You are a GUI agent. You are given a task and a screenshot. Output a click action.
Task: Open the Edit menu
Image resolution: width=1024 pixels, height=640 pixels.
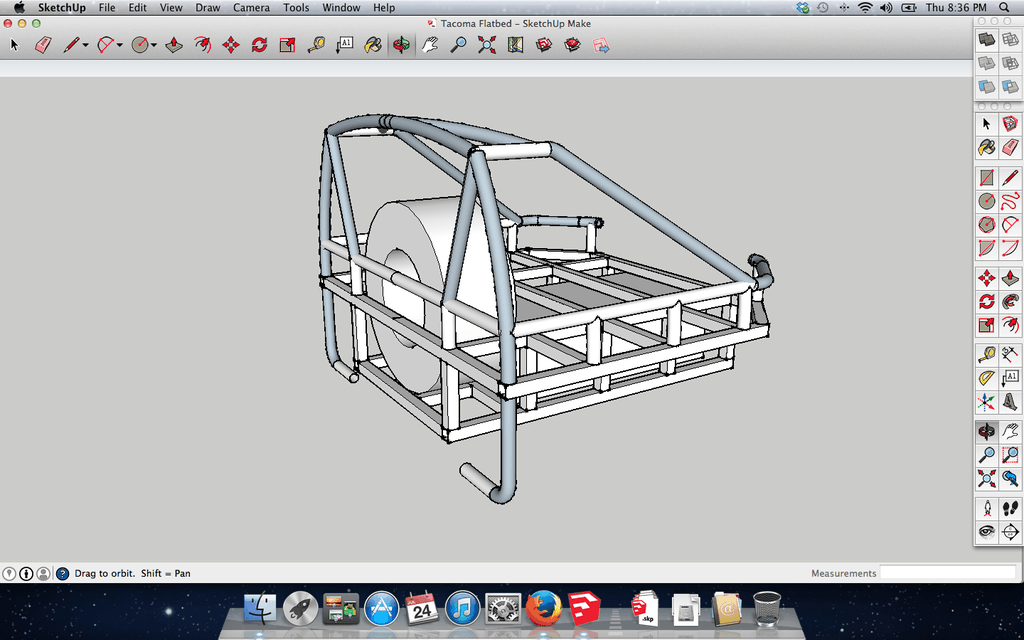137,8
